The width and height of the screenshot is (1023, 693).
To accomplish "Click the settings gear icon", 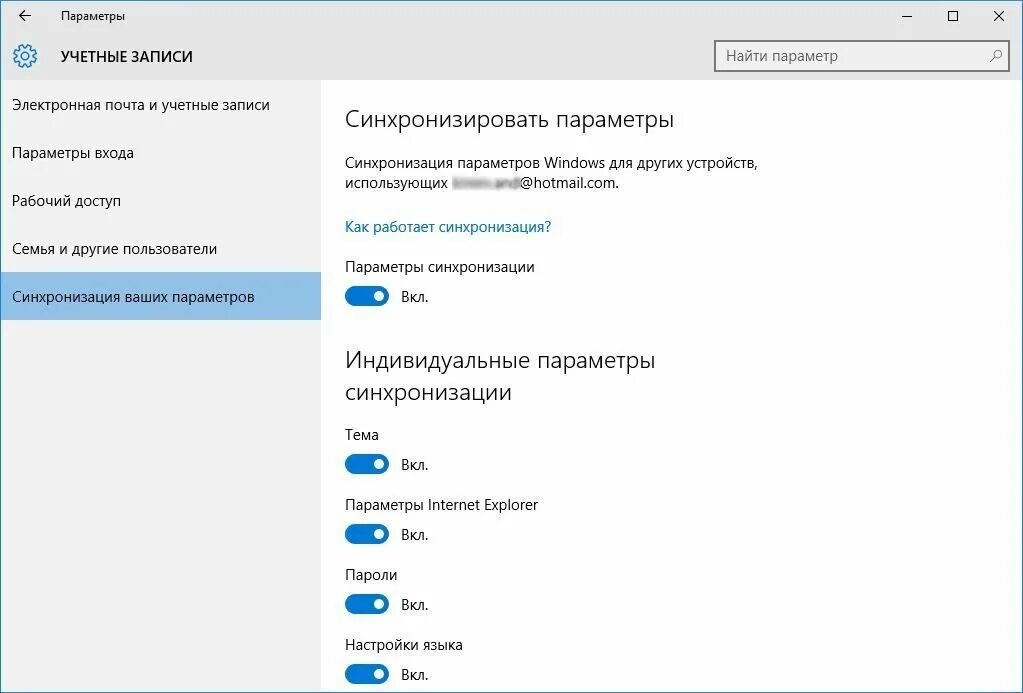I will [x=25, y=56].
